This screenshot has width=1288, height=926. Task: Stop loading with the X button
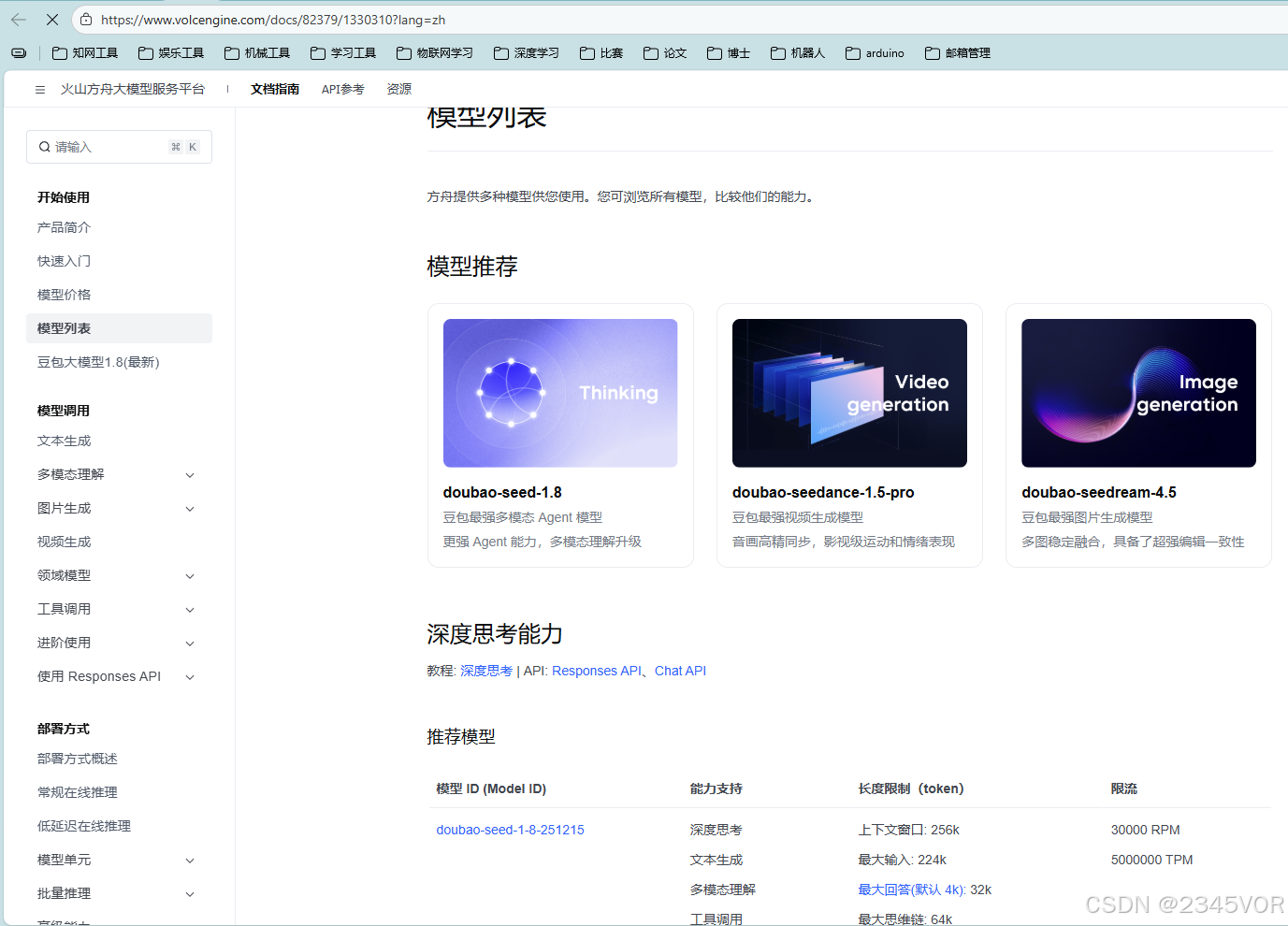(52, 20)
